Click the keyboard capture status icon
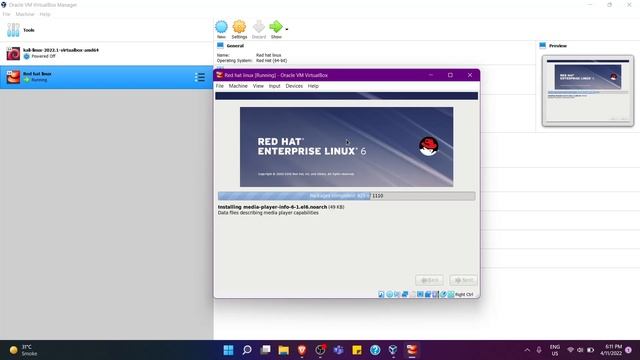The width and height of the screenshot is (640, 360). (451, 294)
